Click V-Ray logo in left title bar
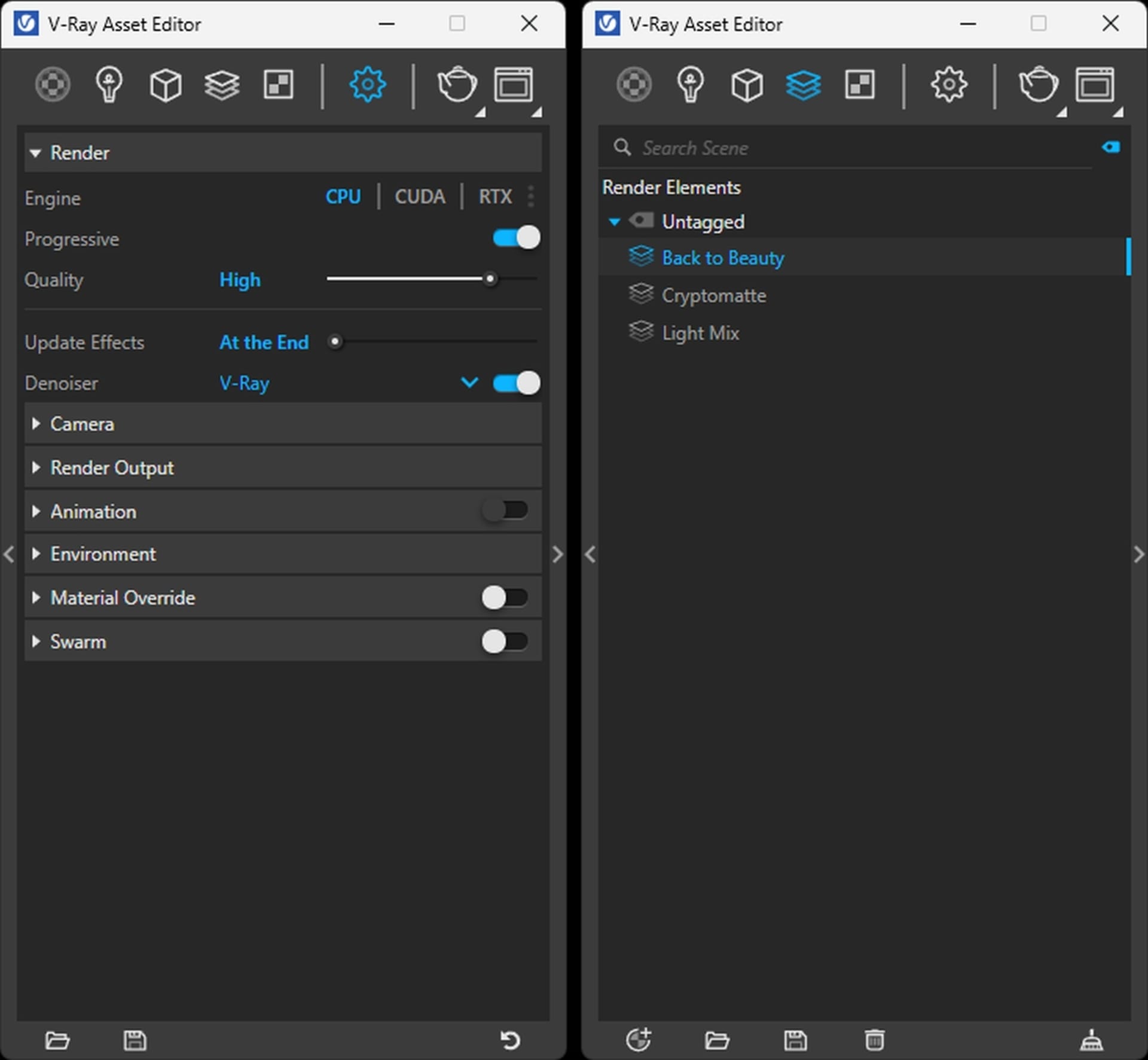The height and width of the screenshot is (1060, 1148). (x=26, y=24)
